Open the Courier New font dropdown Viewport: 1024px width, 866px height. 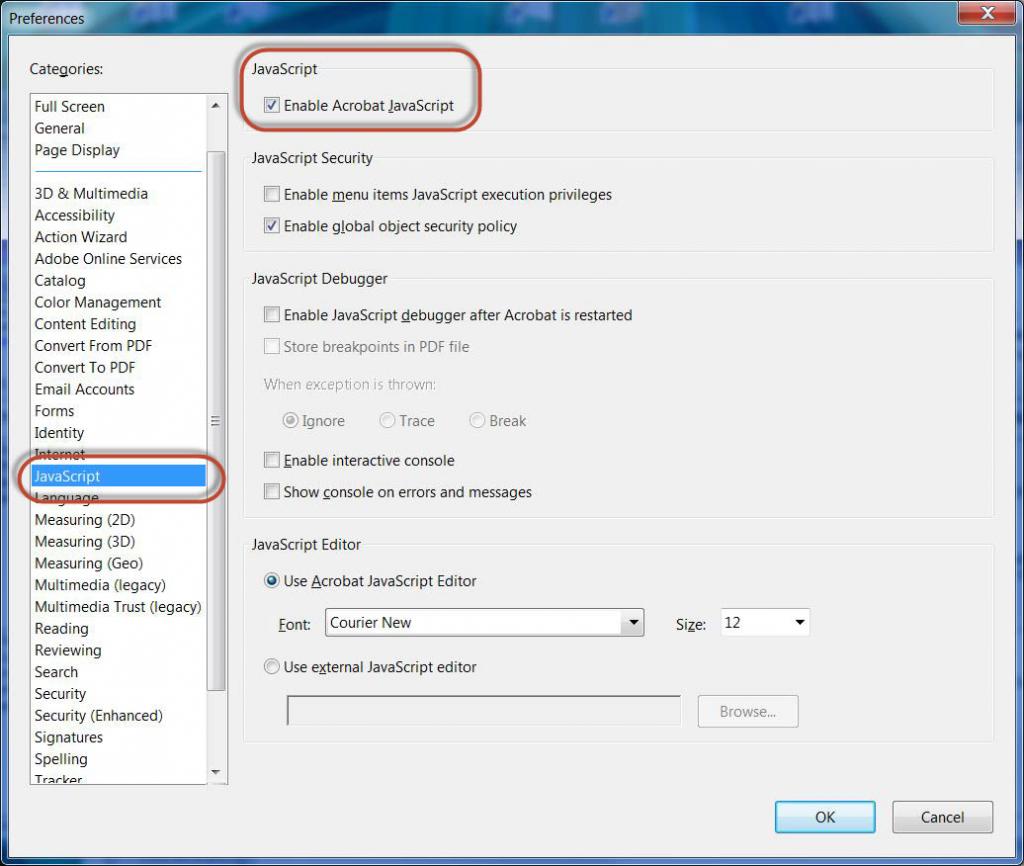[x=631, y=623]
